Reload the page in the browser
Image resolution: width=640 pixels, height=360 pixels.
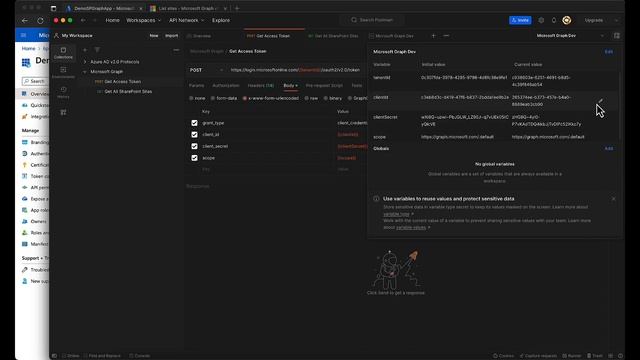point(40,20)
